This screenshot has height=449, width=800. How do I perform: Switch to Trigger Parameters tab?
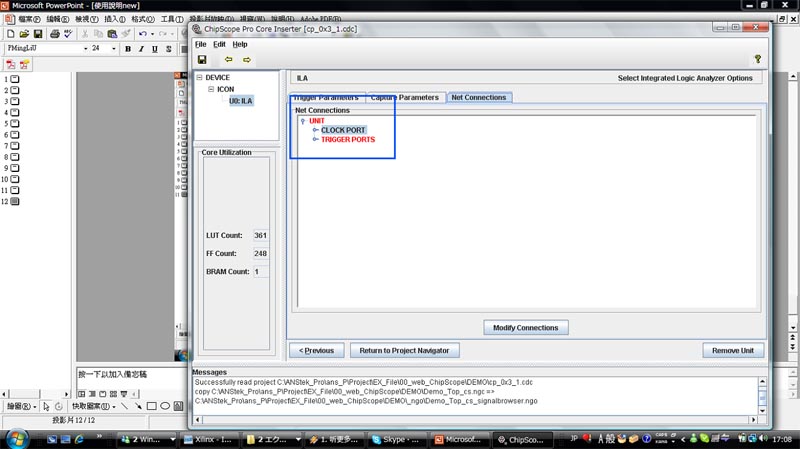327,97
